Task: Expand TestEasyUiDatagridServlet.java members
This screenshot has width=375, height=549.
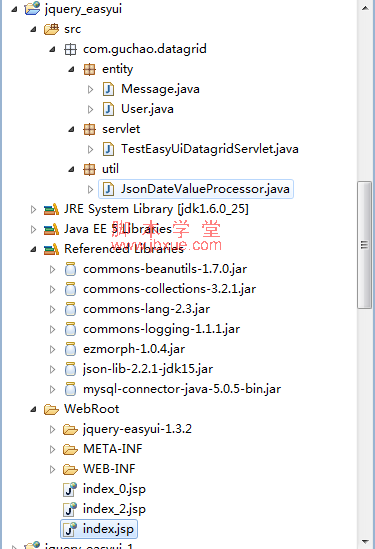Action: [90, 150]
